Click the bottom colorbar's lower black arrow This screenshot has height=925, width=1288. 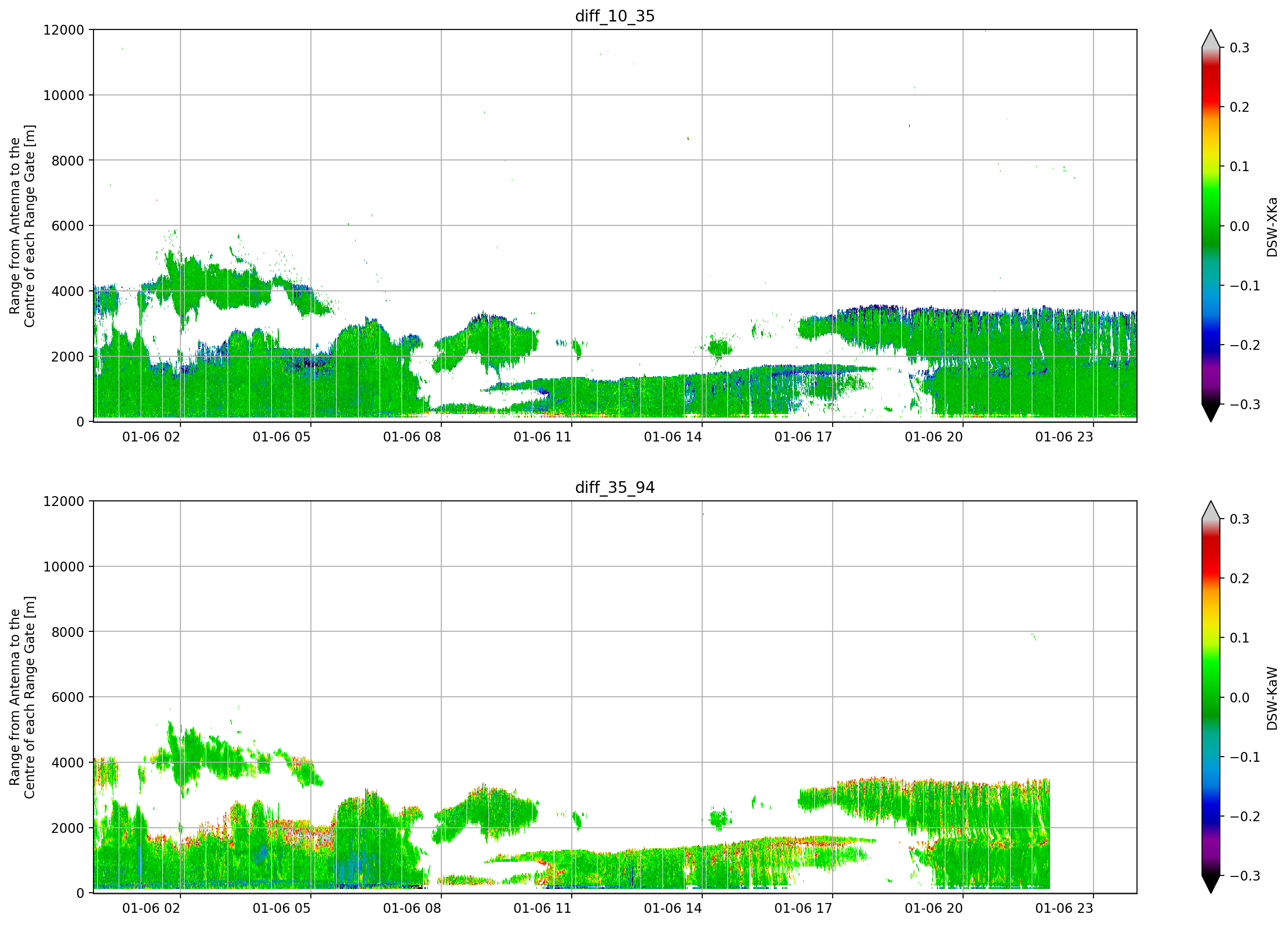pyautogui.click(x=1210, y=884)
